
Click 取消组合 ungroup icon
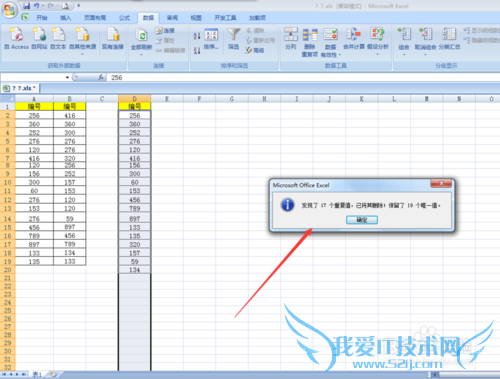coord(425,39)
